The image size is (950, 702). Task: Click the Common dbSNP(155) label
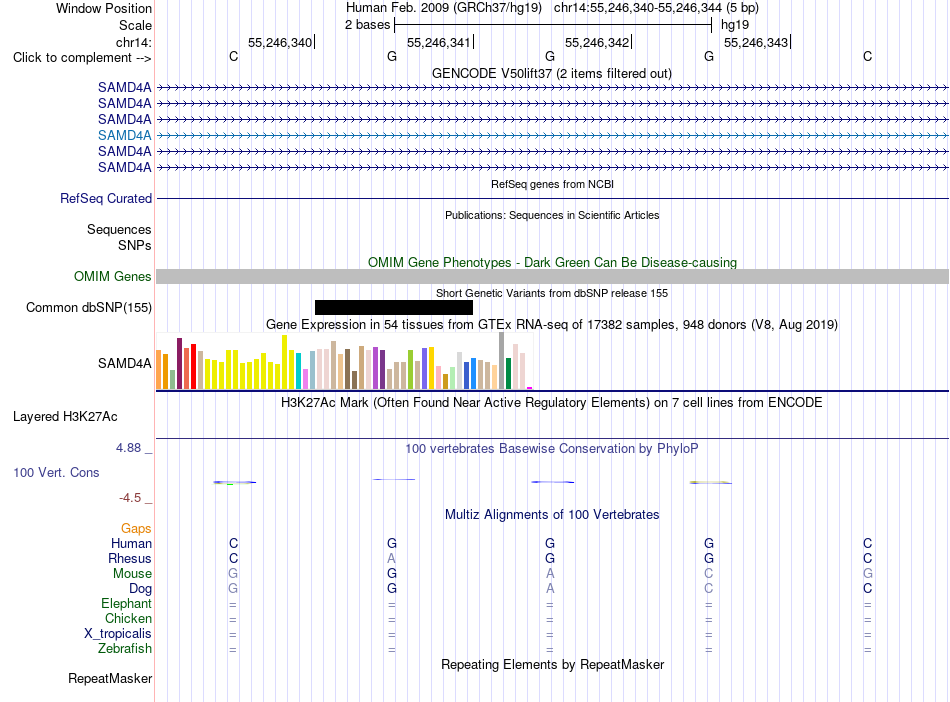pyautogui.click(x=88, y=308)
